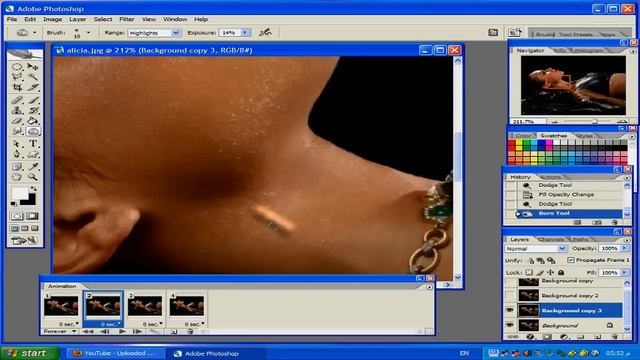
Task: Jump to ImageReady from the toolbox
Action: [x=24, y=240]
